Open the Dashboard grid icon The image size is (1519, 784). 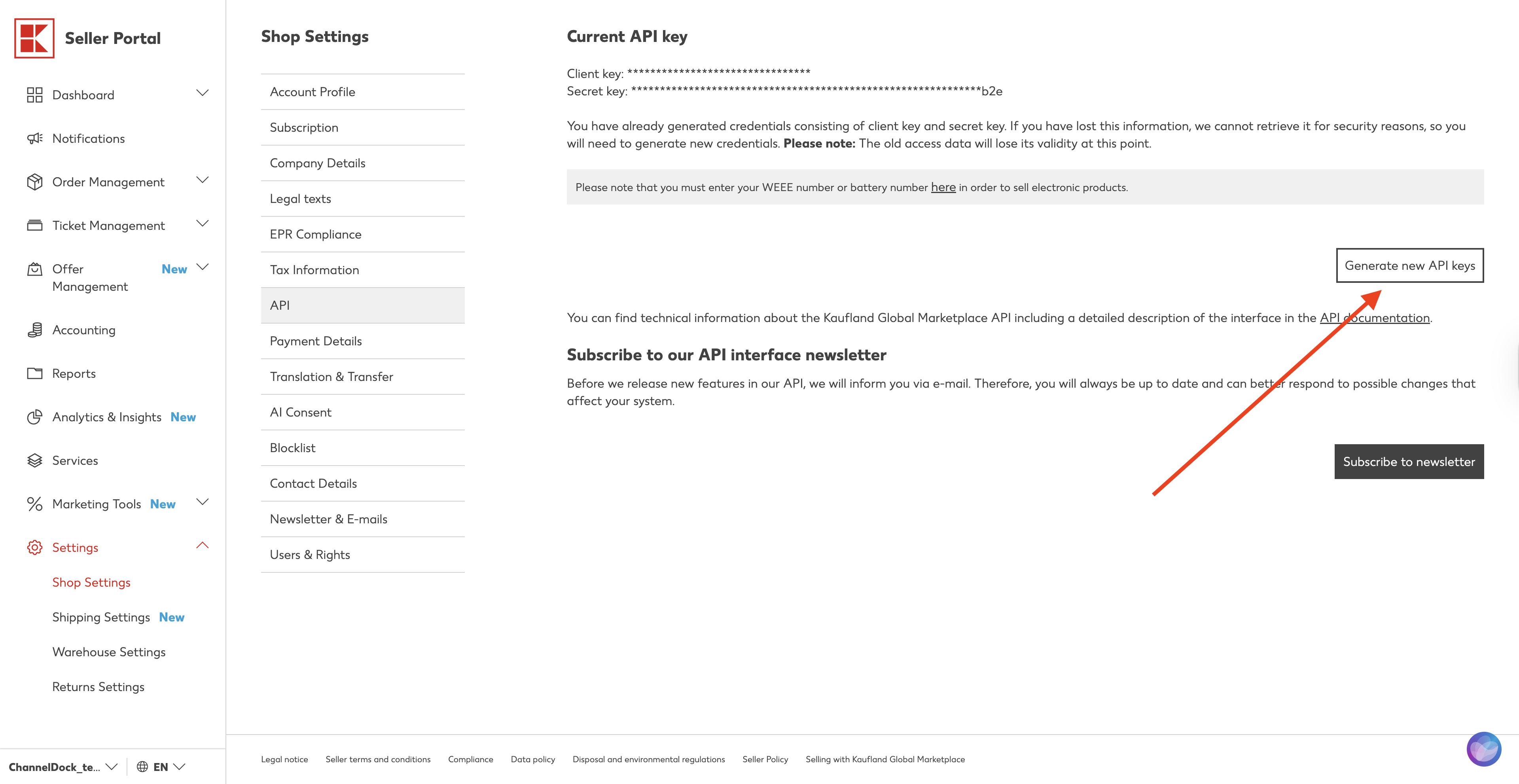(x=35, y=95)
